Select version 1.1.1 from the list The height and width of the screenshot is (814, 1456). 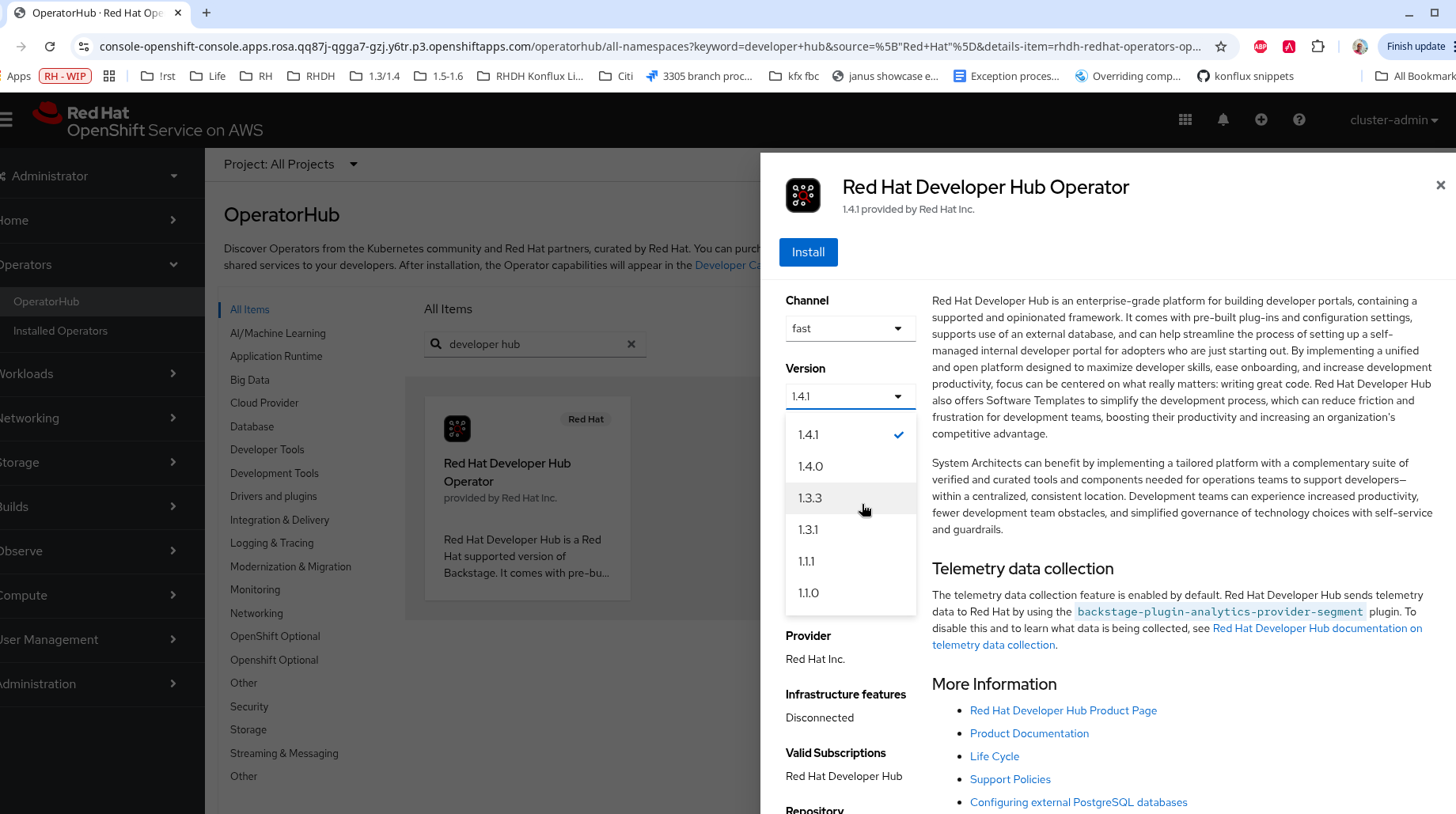851,561
